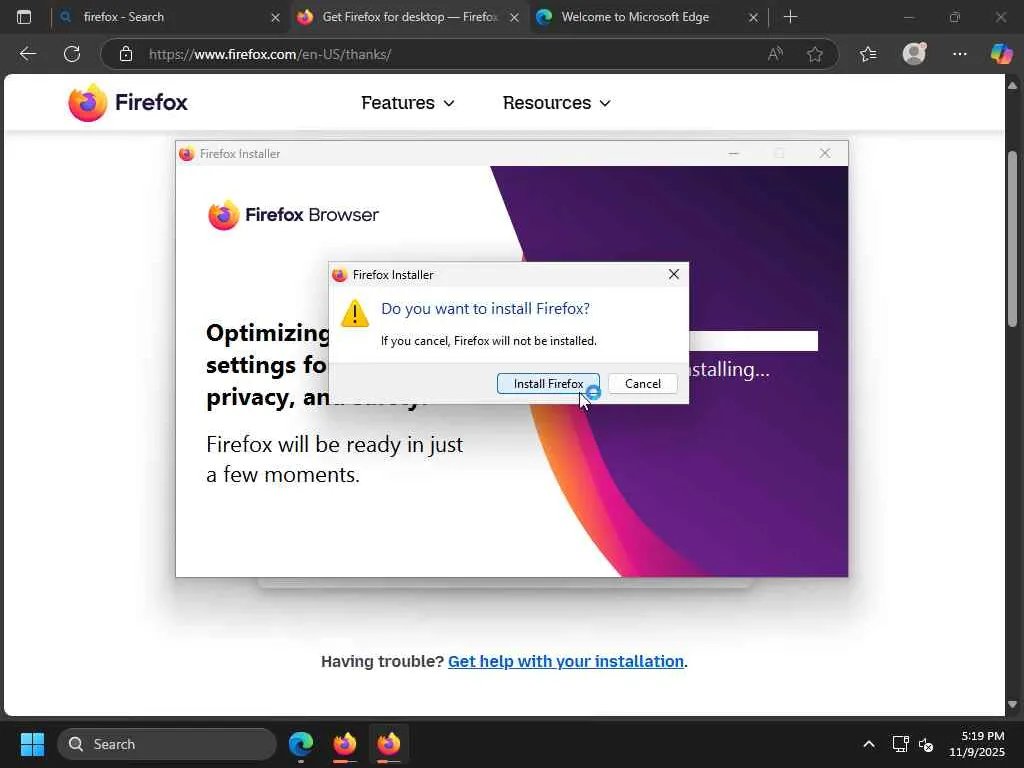Screen dimensions: 1024x768
Task: Close the Get Firefox for desktop tab
Action: click(515, 18)
